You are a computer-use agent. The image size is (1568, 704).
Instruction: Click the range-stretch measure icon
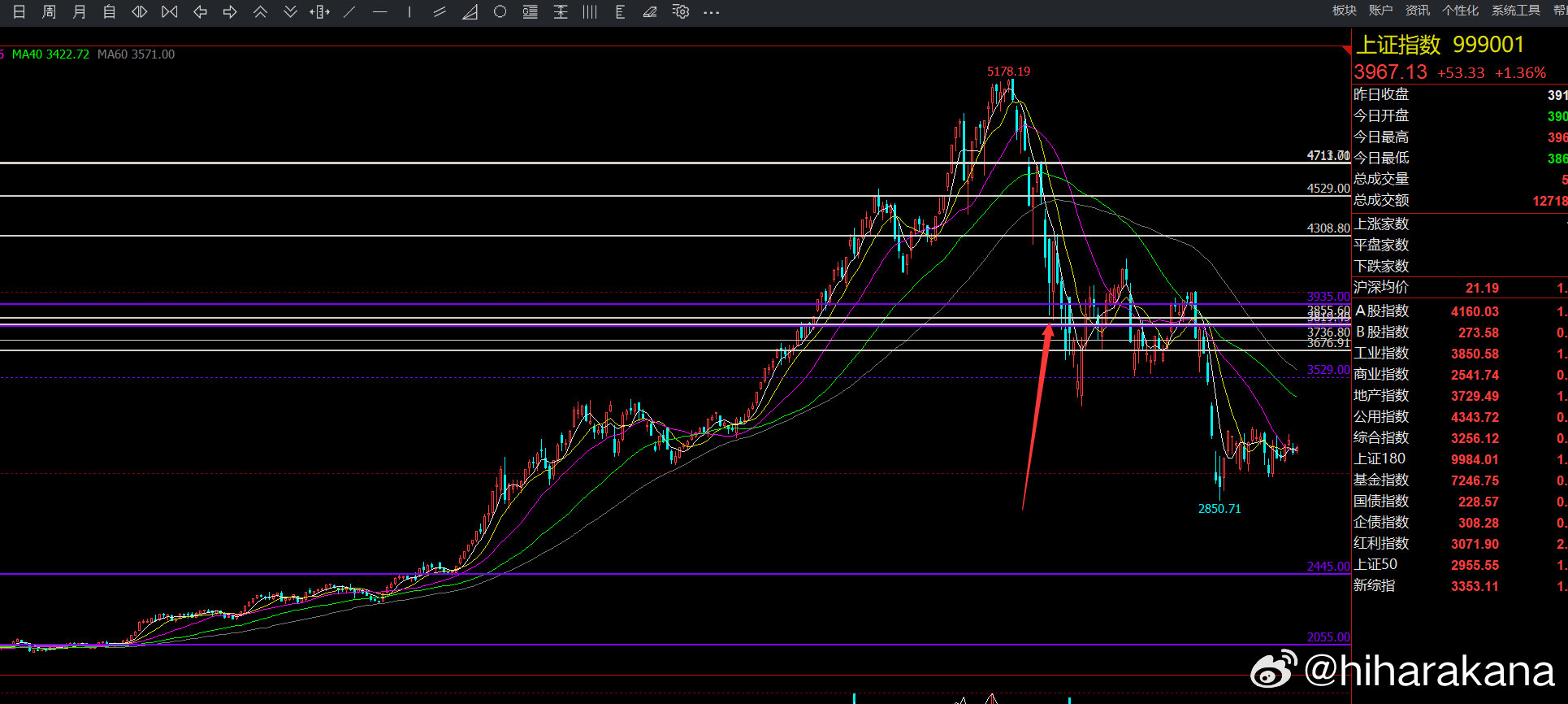(x=320, y=12)
